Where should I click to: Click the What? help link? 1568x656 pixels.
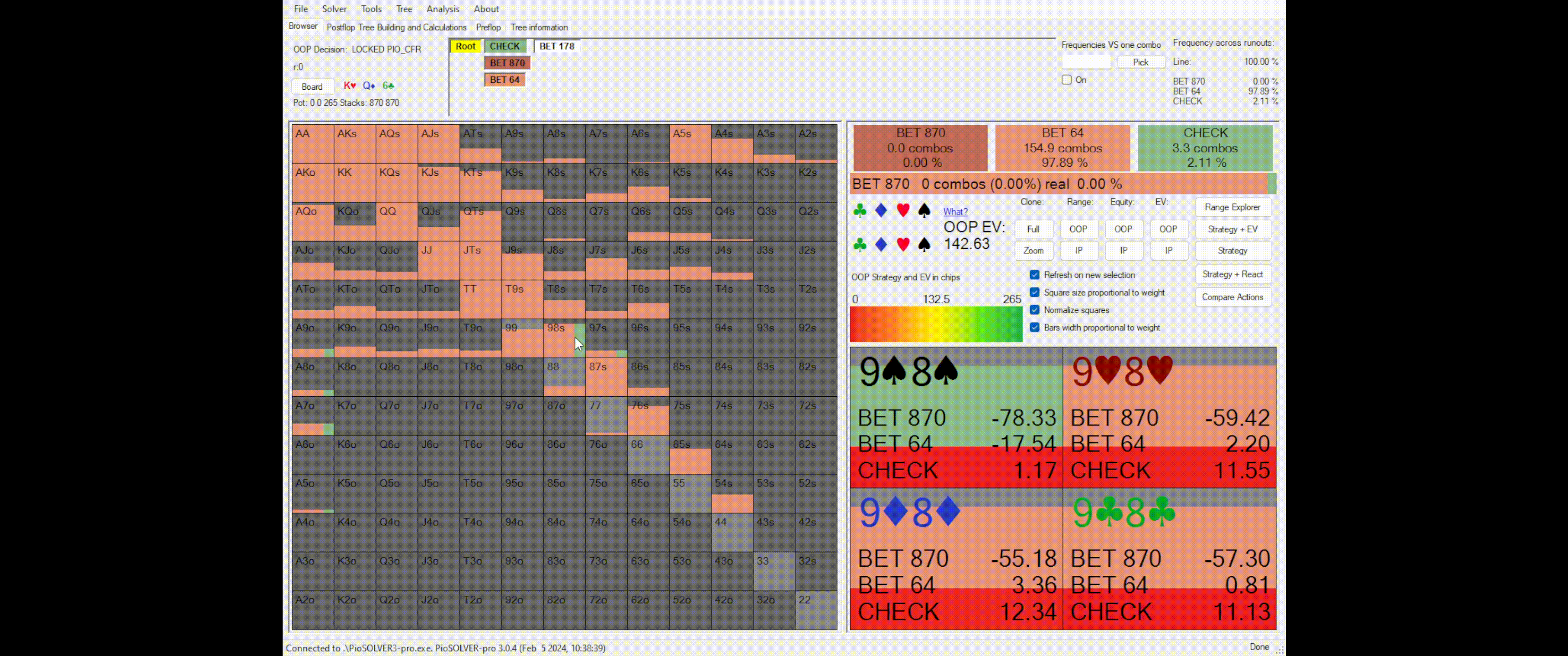pos(955,212)
